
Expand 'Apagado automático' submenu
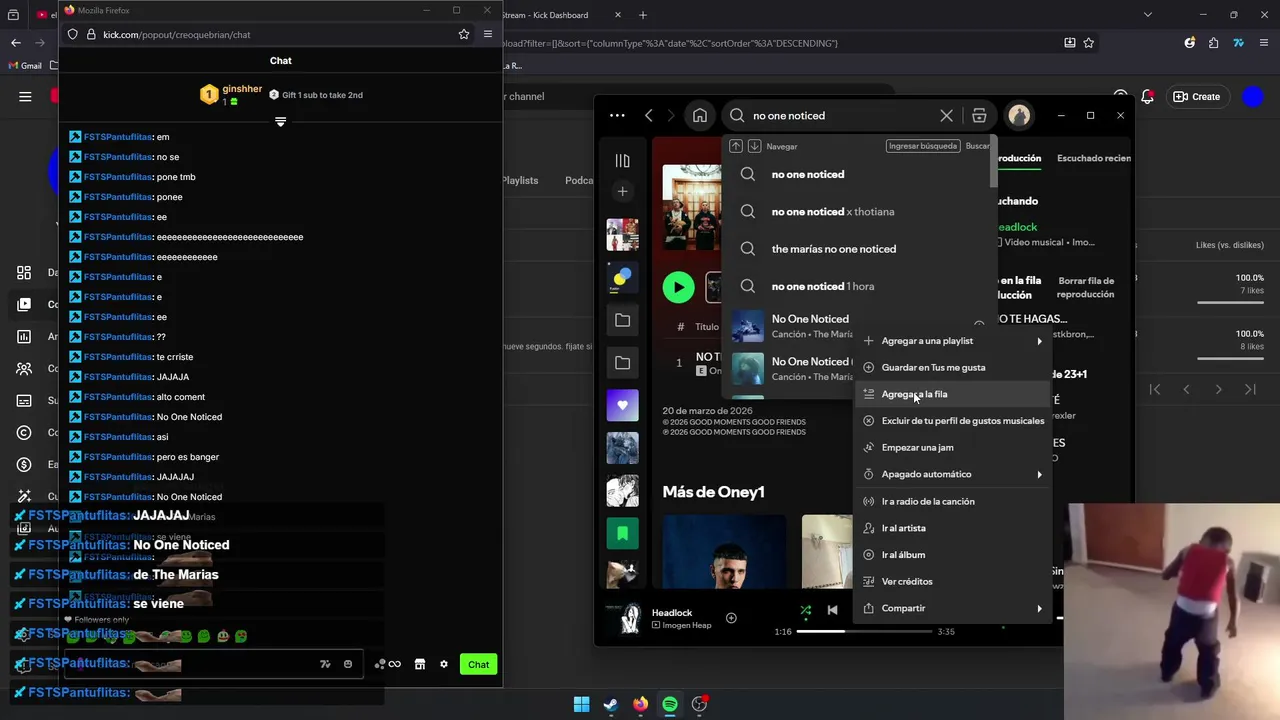[x=953, y=474]
